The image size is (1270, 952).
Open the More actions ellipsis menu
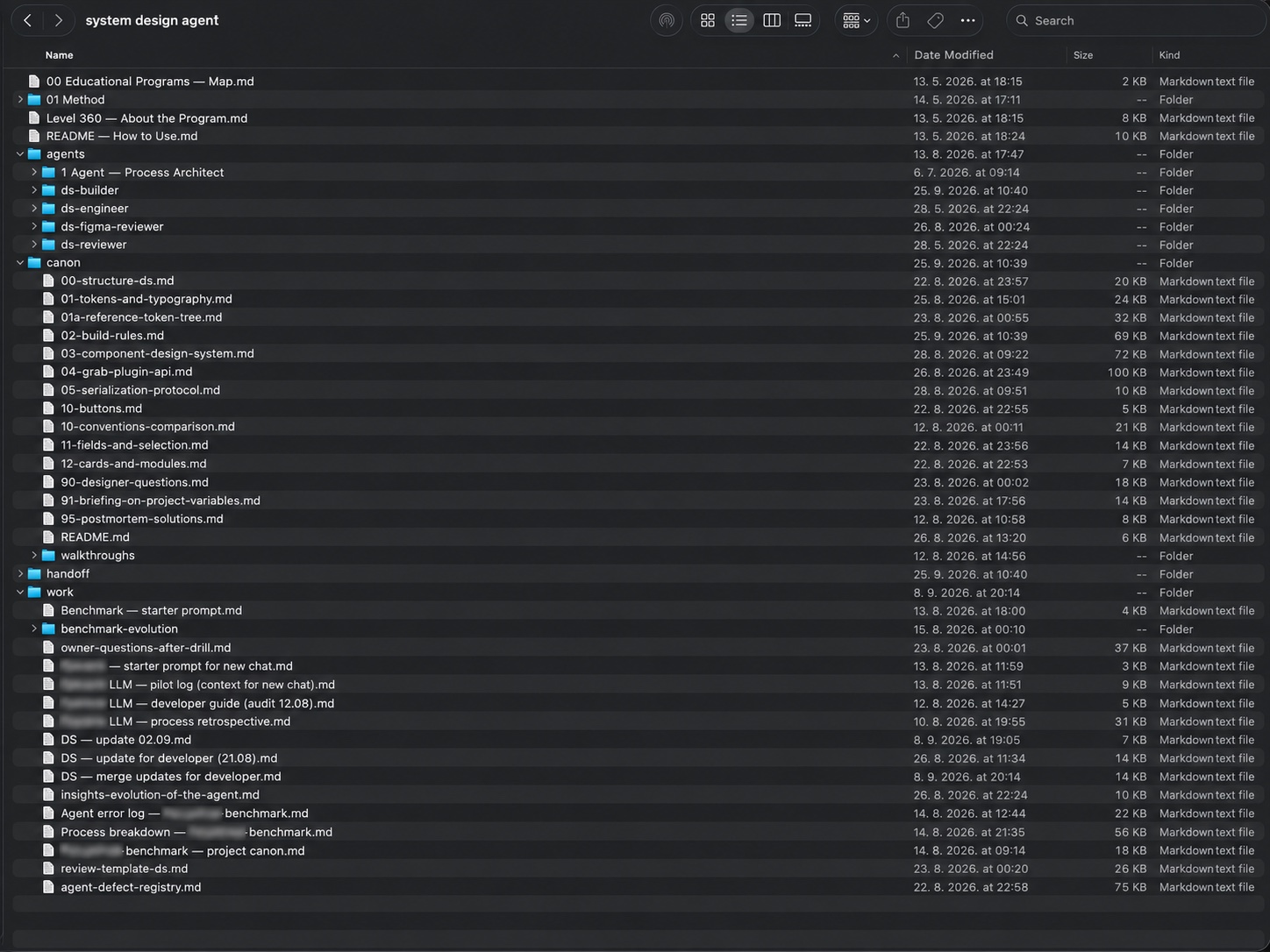pyautogui.click(x=967, y=20)
